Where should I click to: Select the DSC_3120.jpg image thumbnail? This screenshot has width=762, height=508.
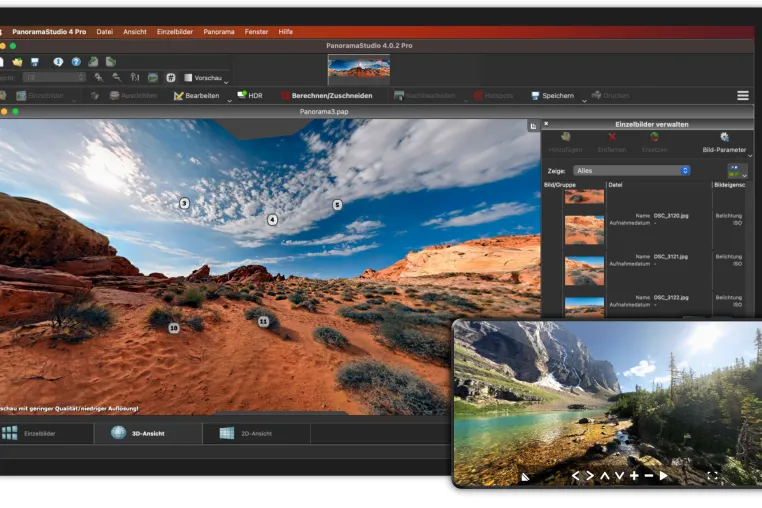584,230
